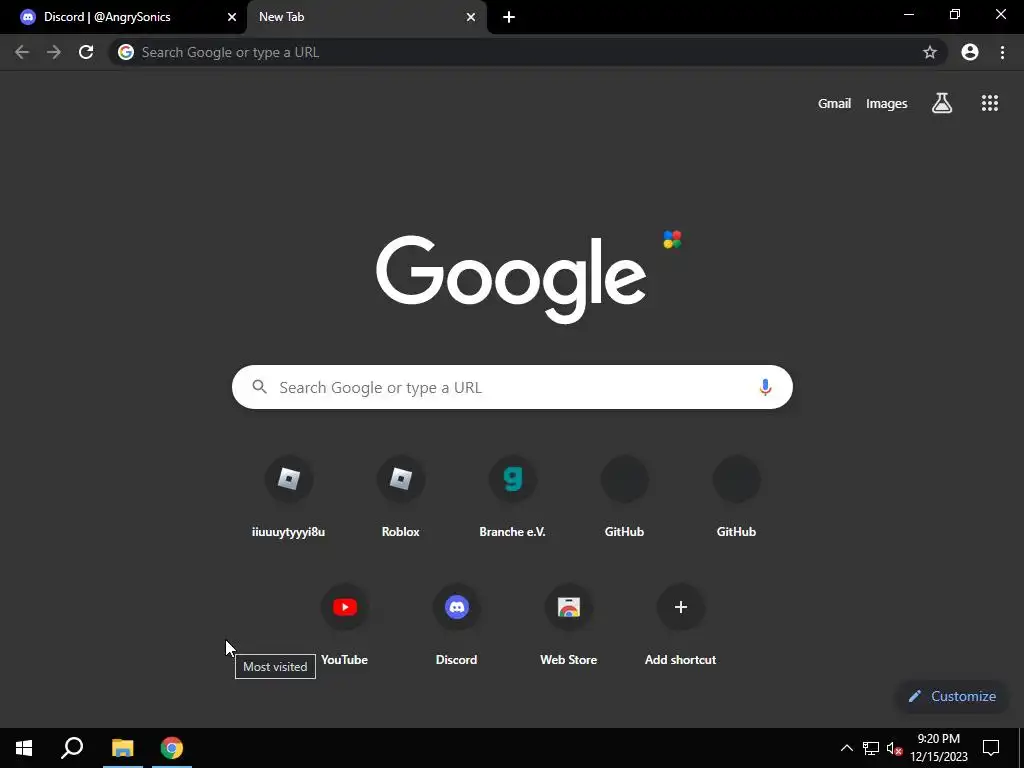Viewport: 1024px width, 768px height.
Task: Reload the page with the refresh icon
Action: coord(86,52)
